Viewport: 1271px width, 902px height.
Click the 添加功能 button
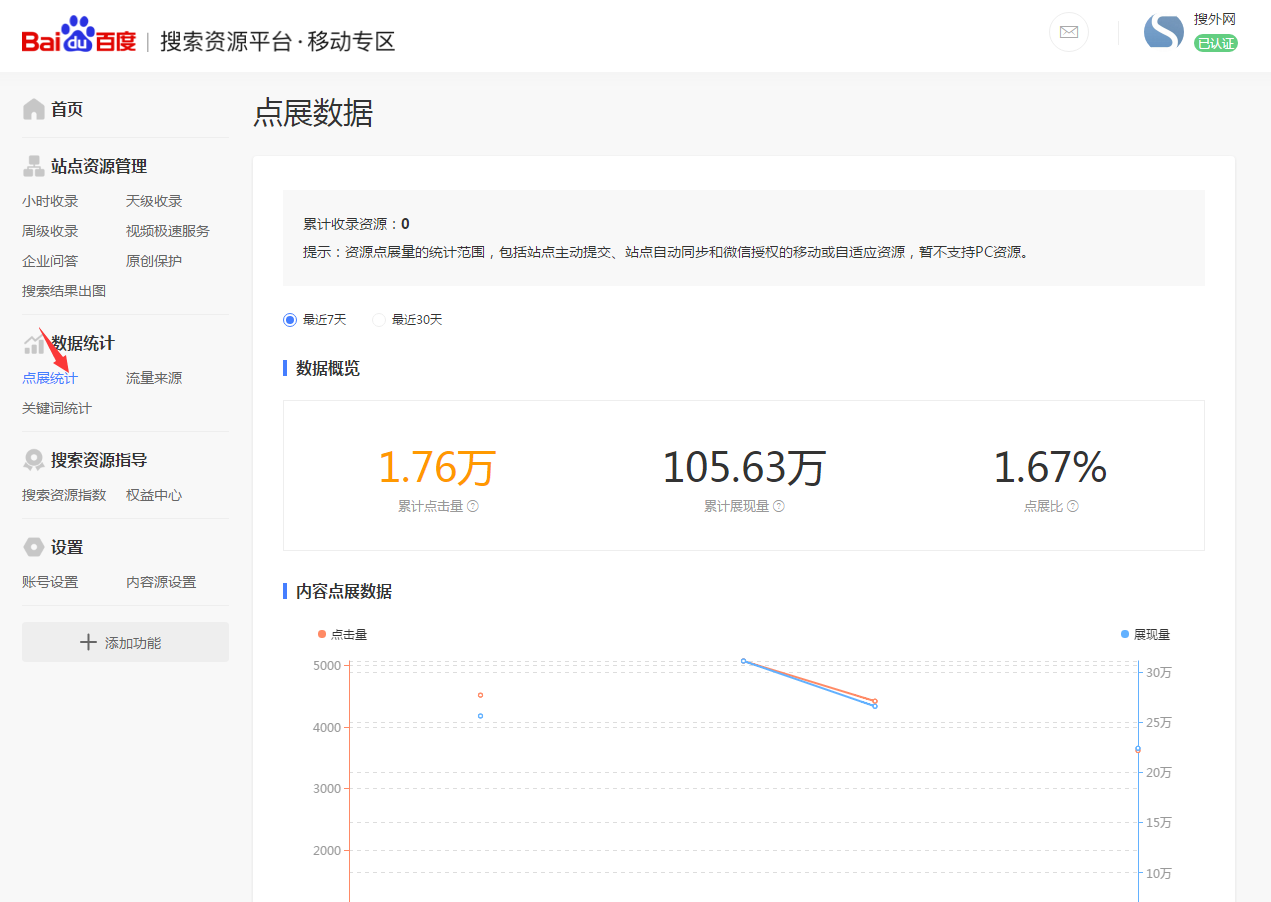click(124, 641)
